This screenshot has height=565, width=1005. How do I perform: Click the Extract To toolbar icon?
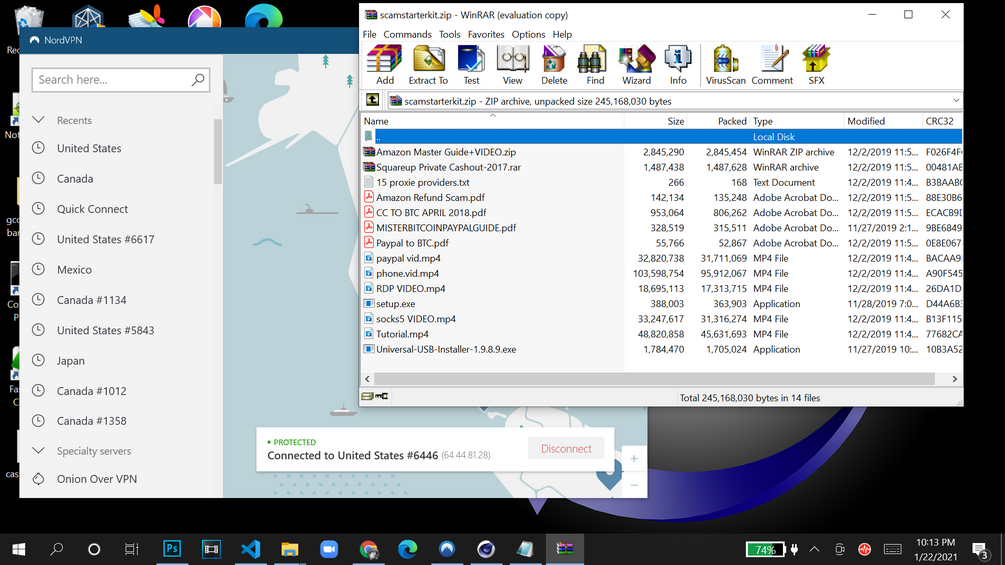coord(428,65)
